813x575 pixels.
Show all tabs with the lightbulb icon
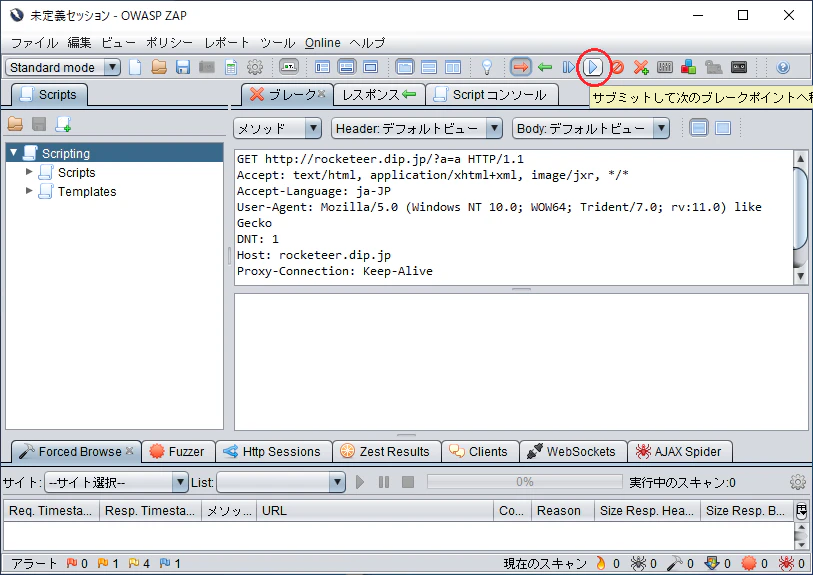point(486,67)
